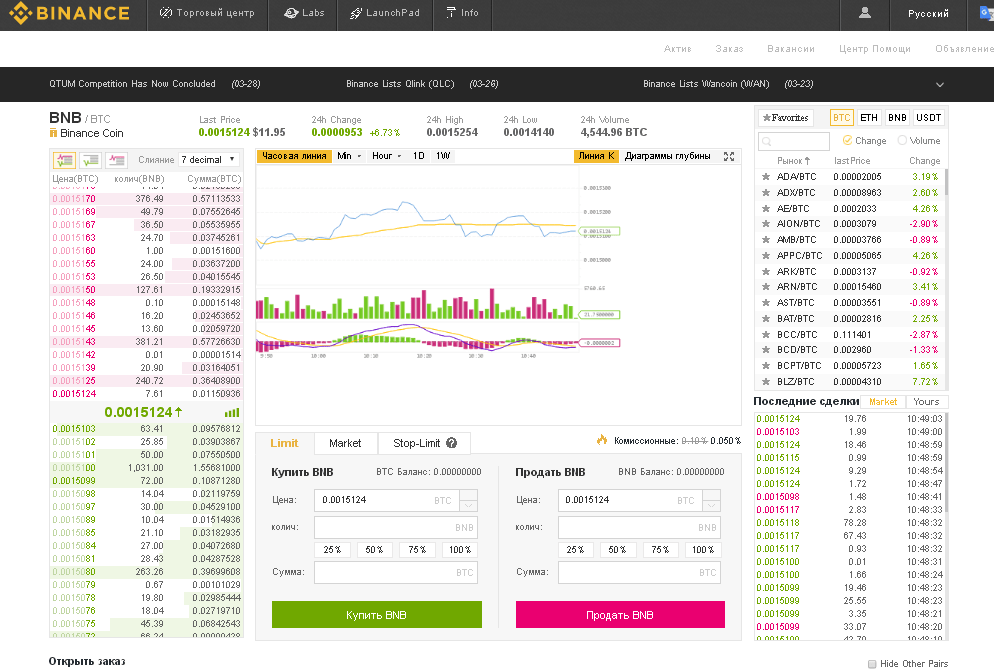Show buy orders only view icon
Screen dimensions: 994x669
pos(91,160)
